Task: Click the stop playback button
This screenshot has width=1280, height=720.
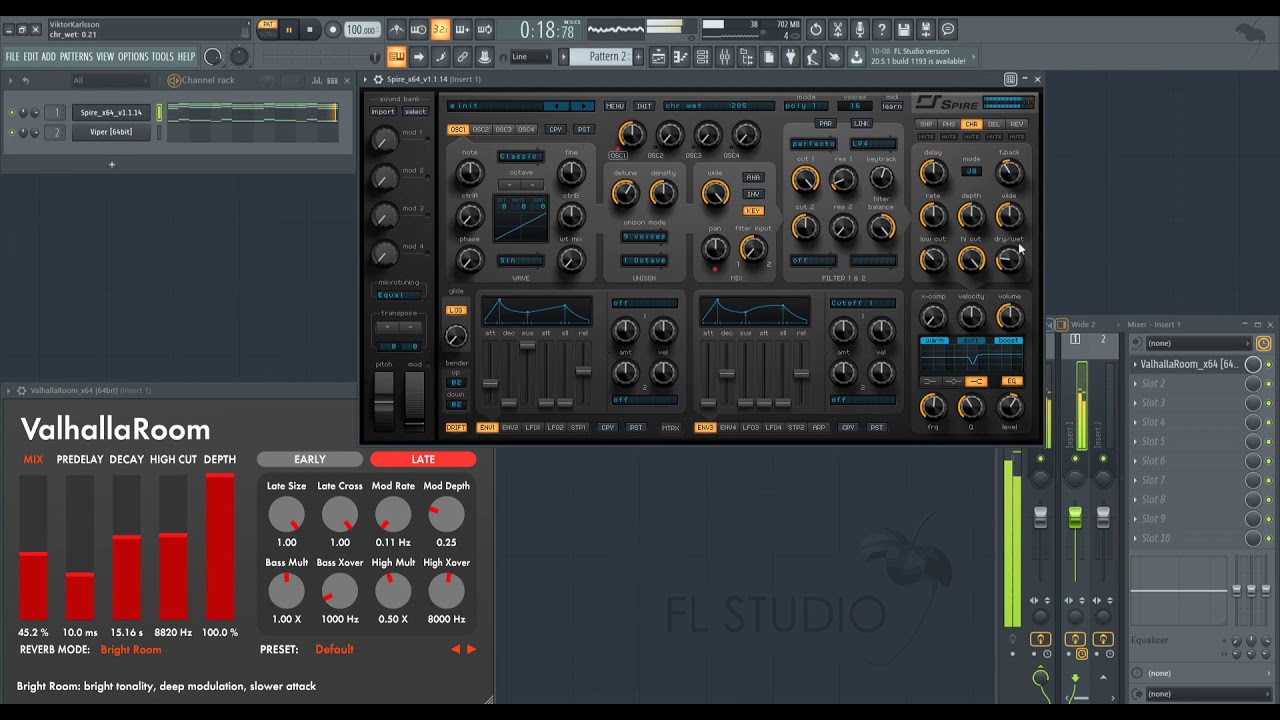Action: 310,30
